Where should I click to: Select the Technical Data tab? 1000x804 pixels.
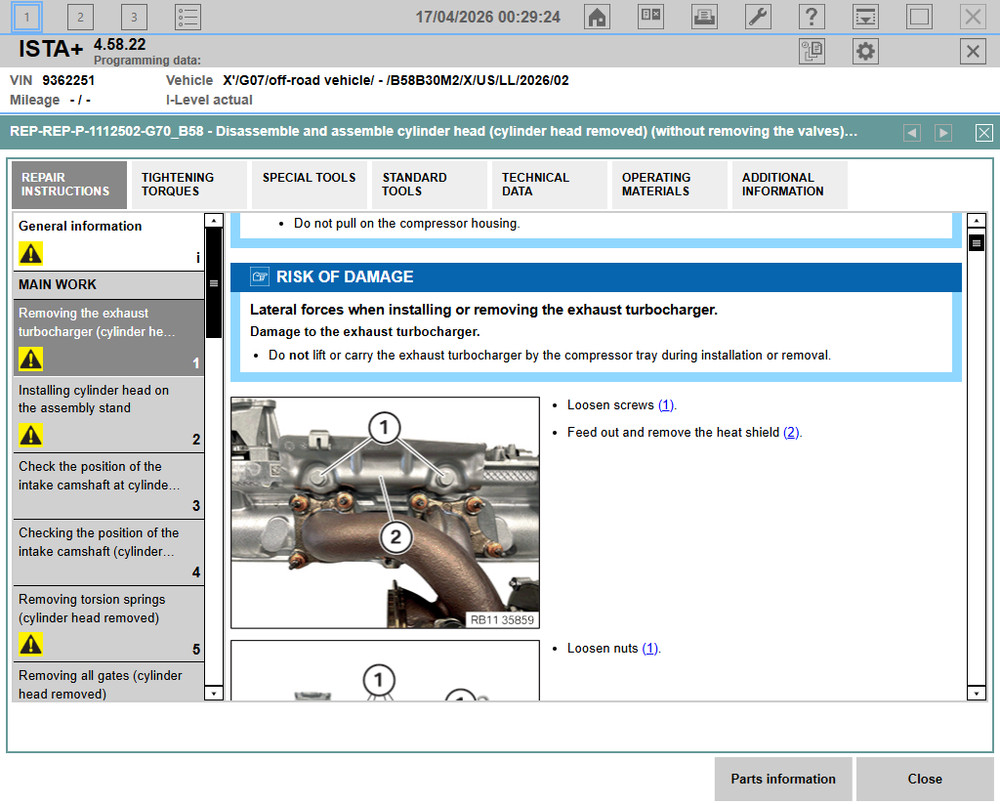tap(548, 185)
